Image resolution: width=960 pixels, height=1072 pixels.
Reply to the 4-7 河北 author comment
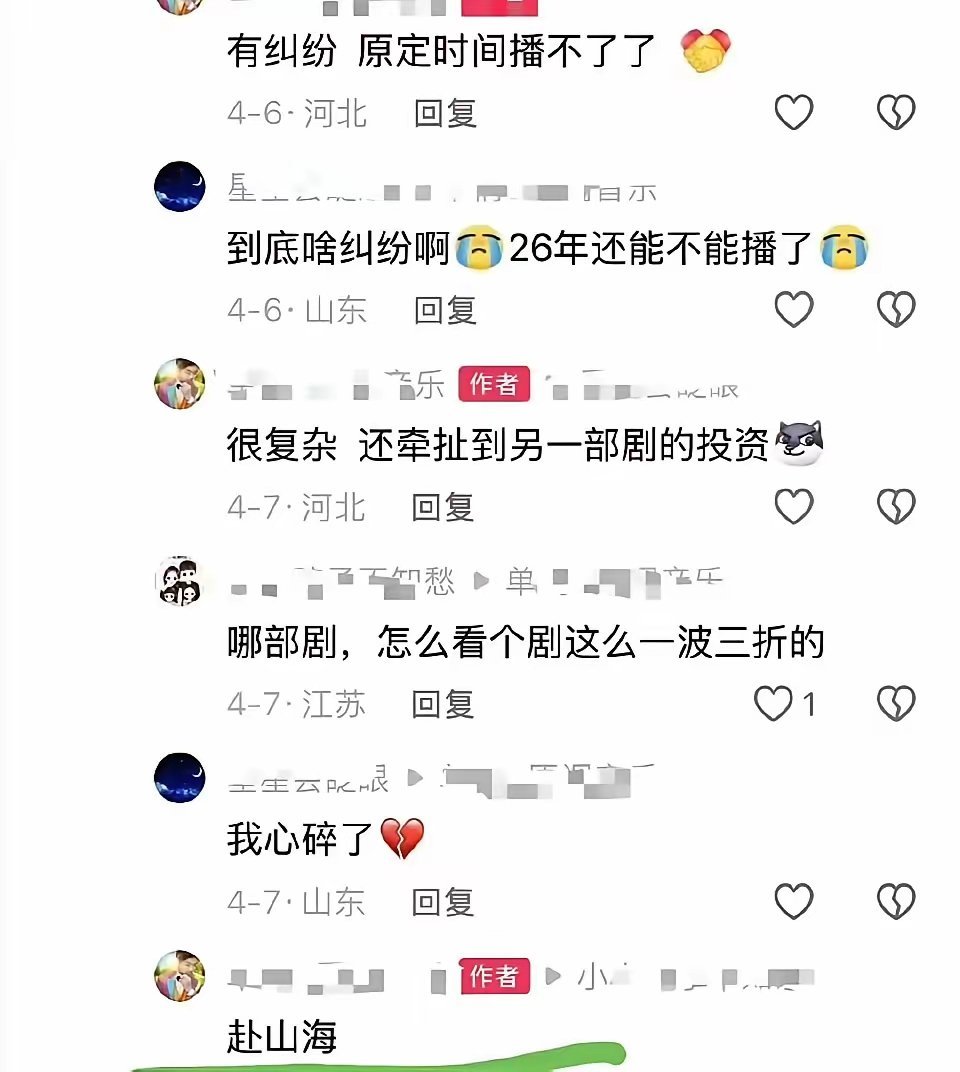point(442,507)
